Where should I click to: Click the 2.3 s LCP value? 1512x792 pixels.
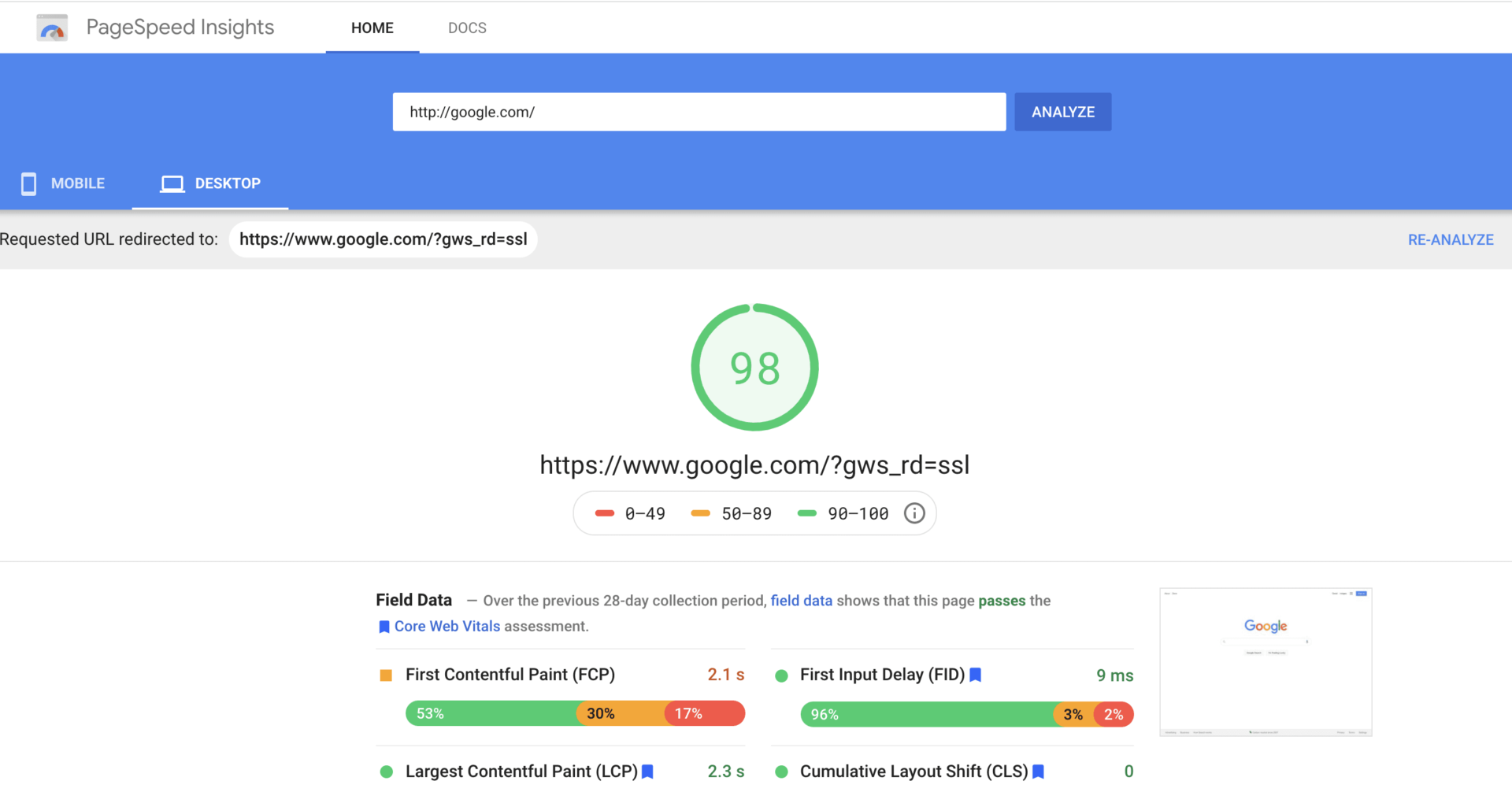pos(725,772)
